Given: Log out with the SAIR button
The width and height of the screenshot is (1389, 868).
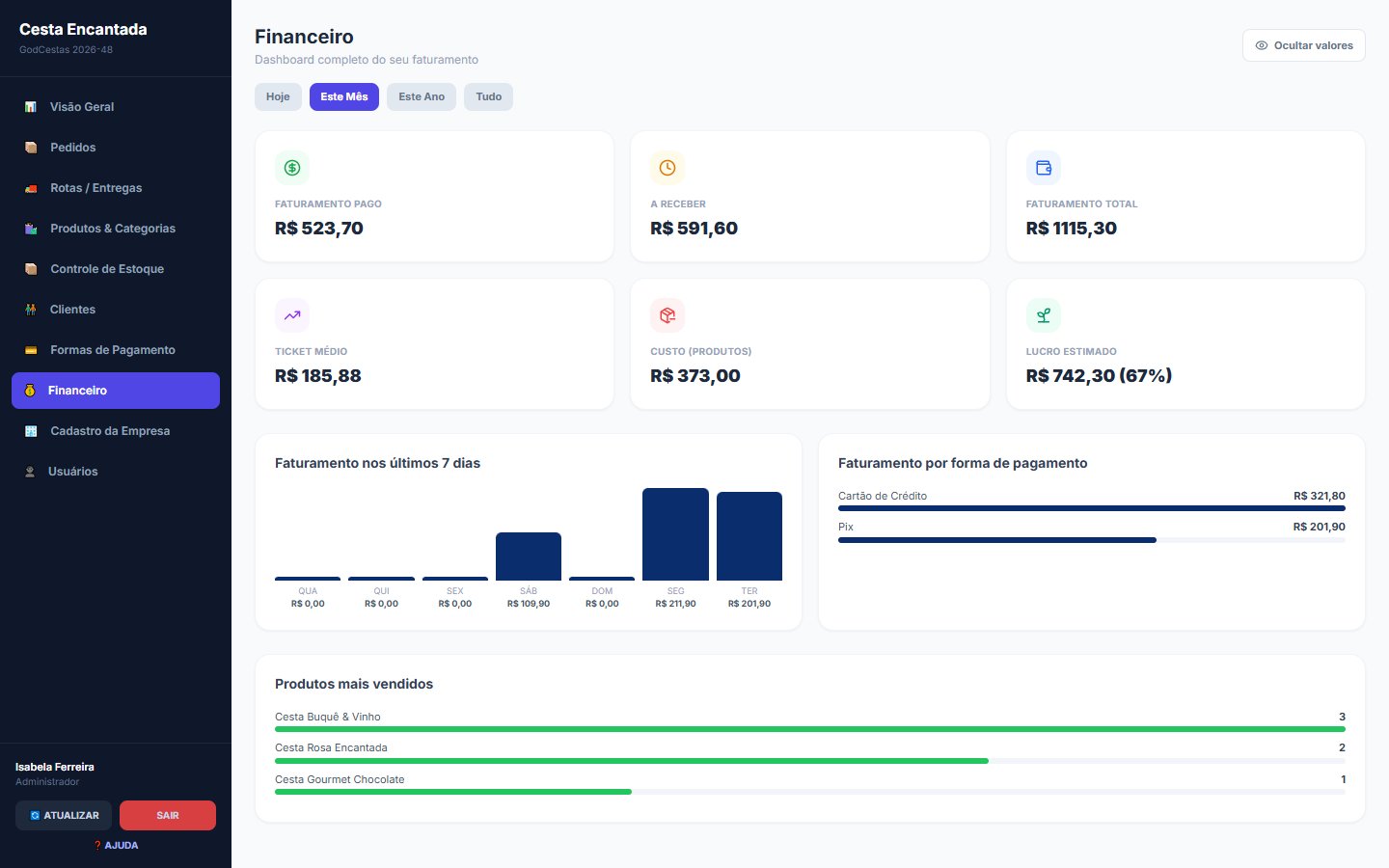Looking at the screenshot, I should click(168, 816).
